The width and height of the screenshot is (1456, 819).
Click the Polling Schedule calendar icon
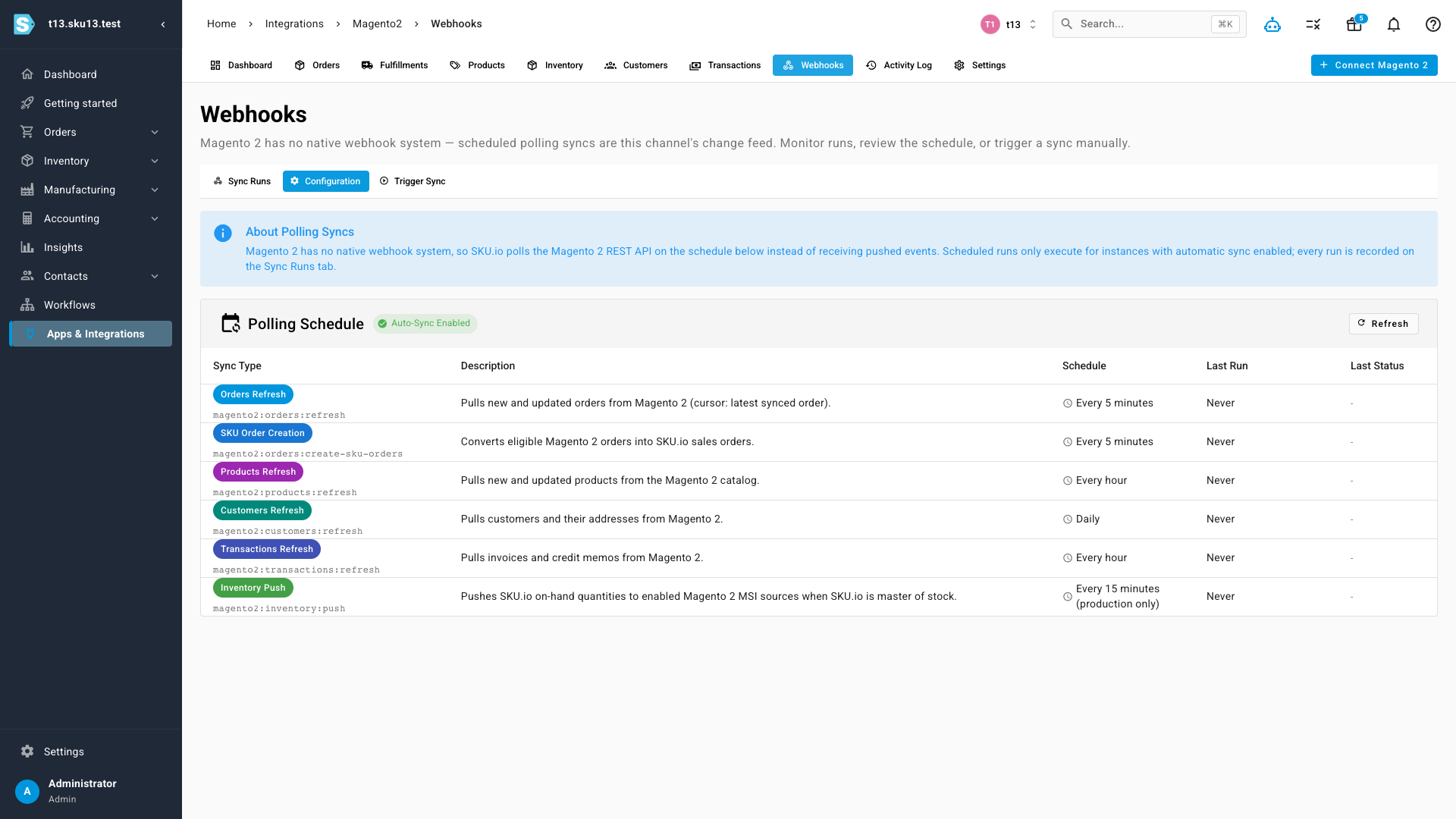pyautogui.click(x=231, y=324)
